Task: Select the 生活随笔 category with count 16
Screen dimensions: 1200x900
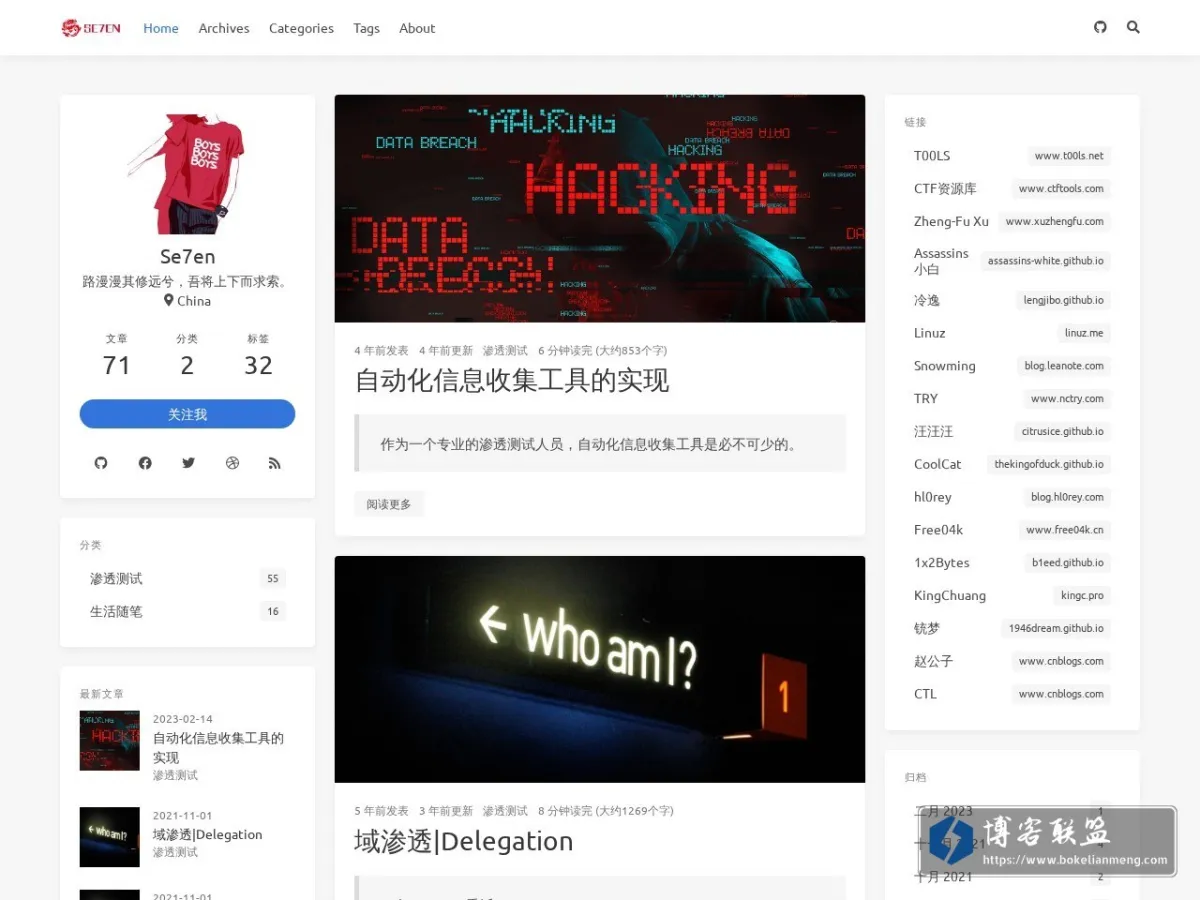Action: pyautogui.click(x=187, y=611)
